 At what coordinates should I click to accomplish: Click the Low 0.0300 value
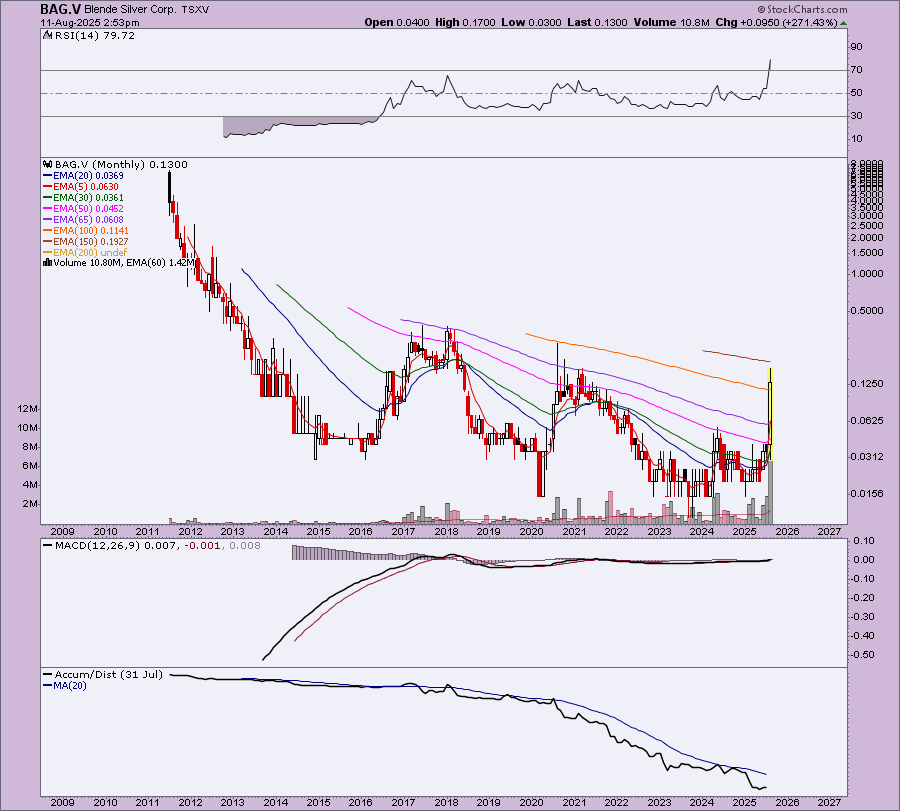coord(532,22)
